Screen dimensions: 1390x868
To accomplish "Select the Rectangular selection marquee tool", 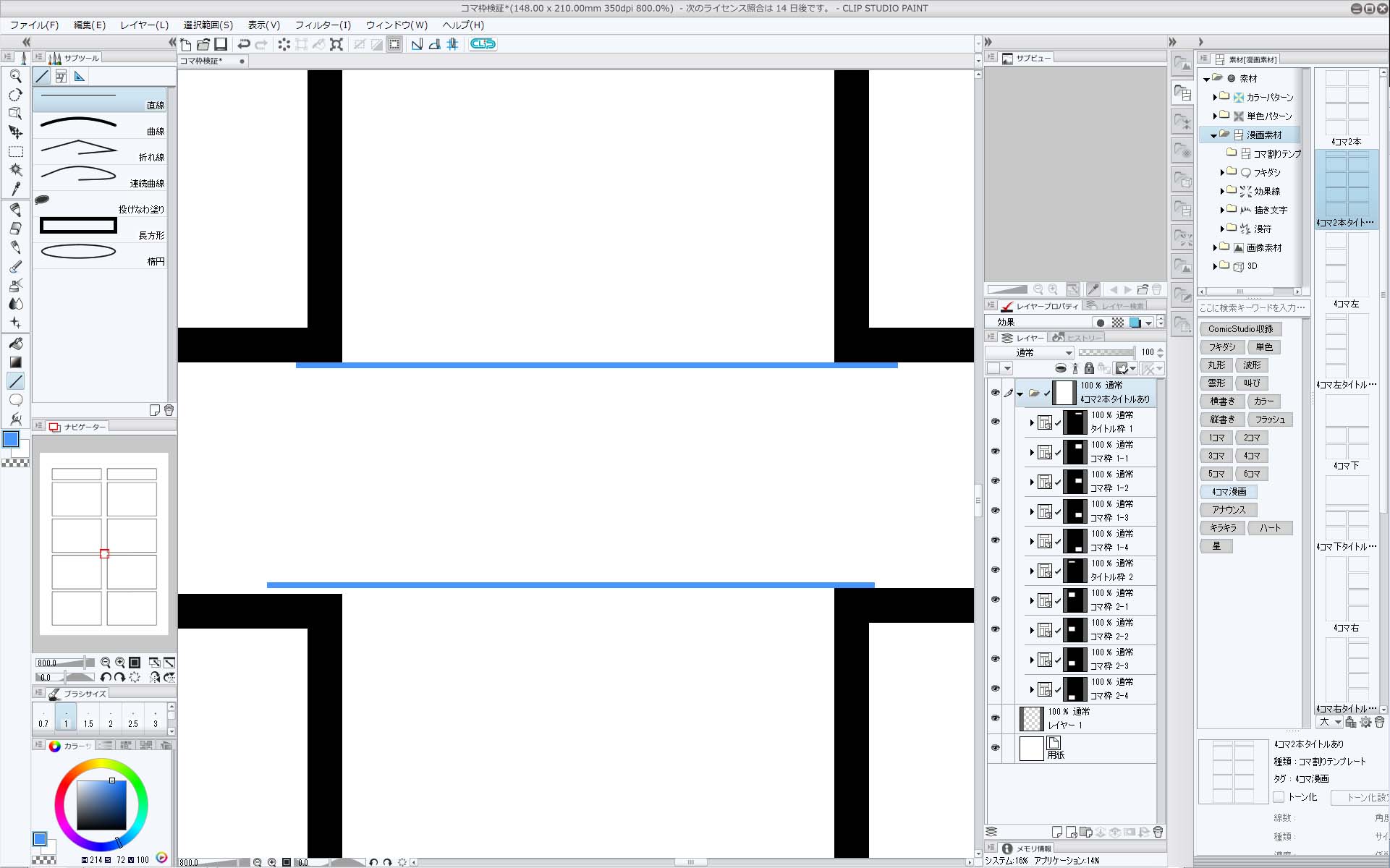I will point(15,151).
